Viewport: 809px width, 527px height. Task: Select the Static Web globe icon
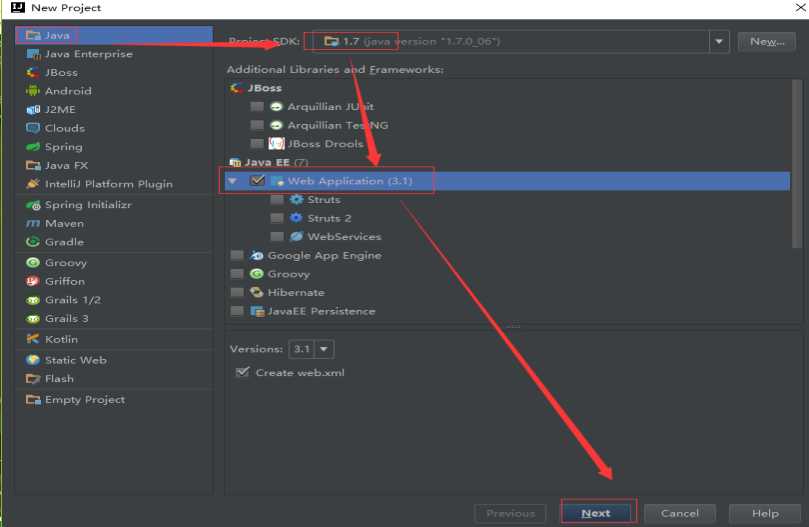pyautogui.click(x=33, y=360)
